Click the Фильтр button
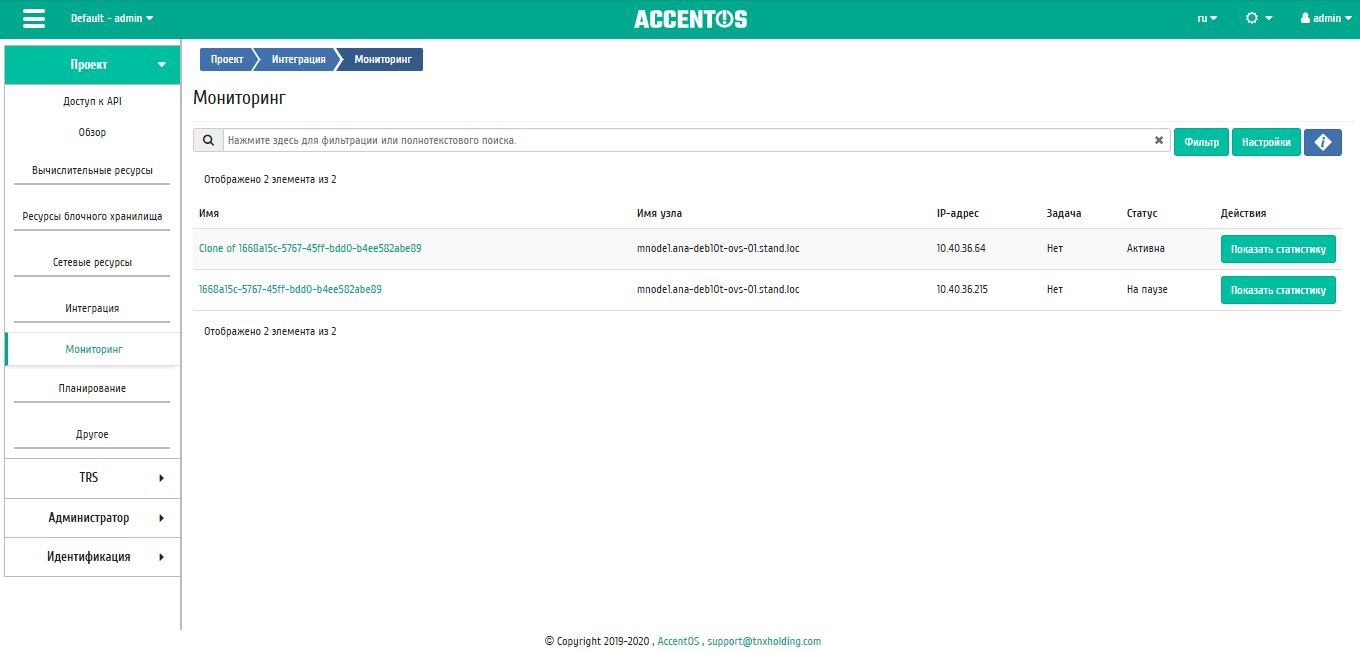 [1201, 143]
